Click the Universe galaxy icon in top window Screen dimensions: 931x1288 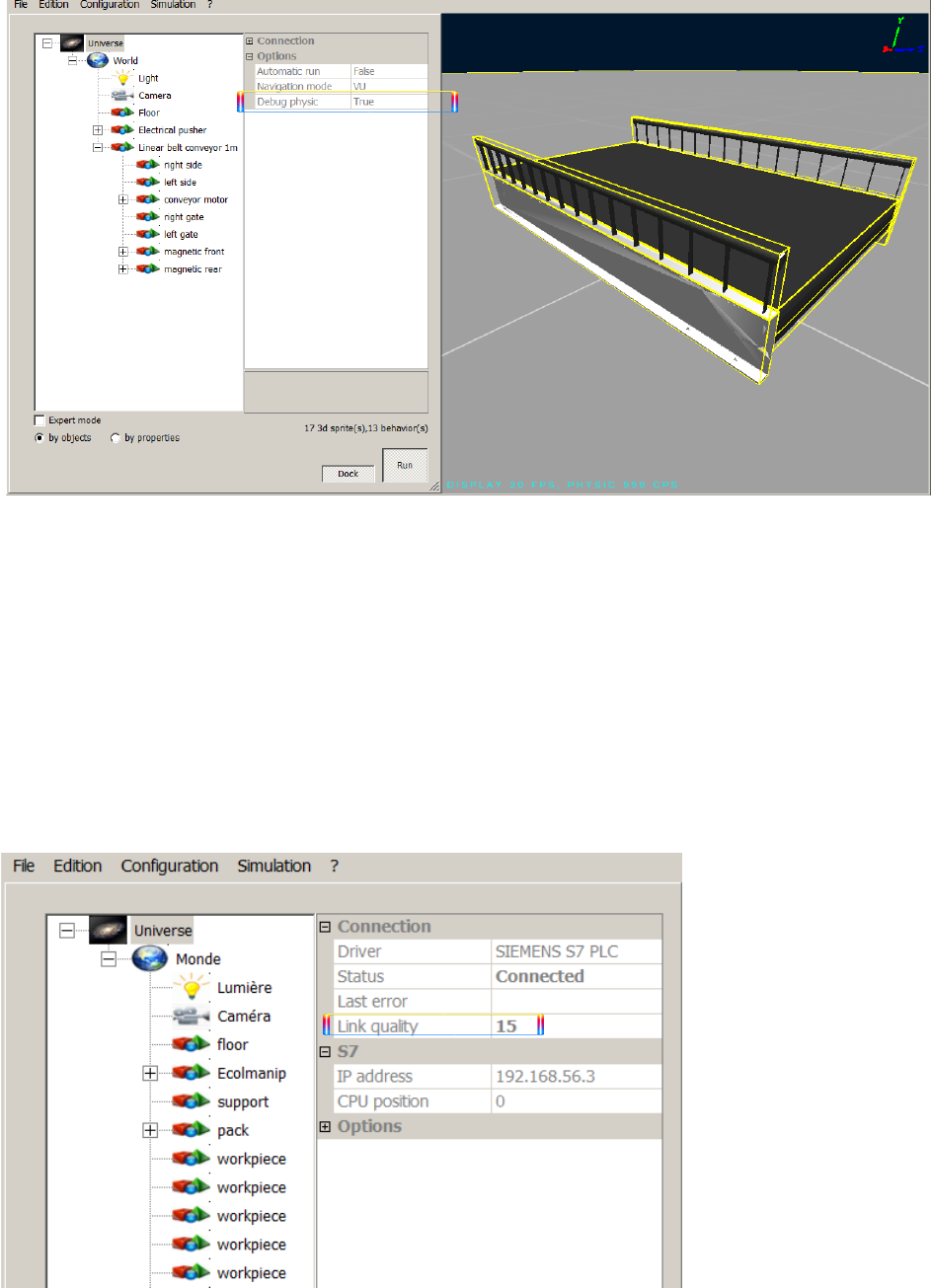coord(72,43)
